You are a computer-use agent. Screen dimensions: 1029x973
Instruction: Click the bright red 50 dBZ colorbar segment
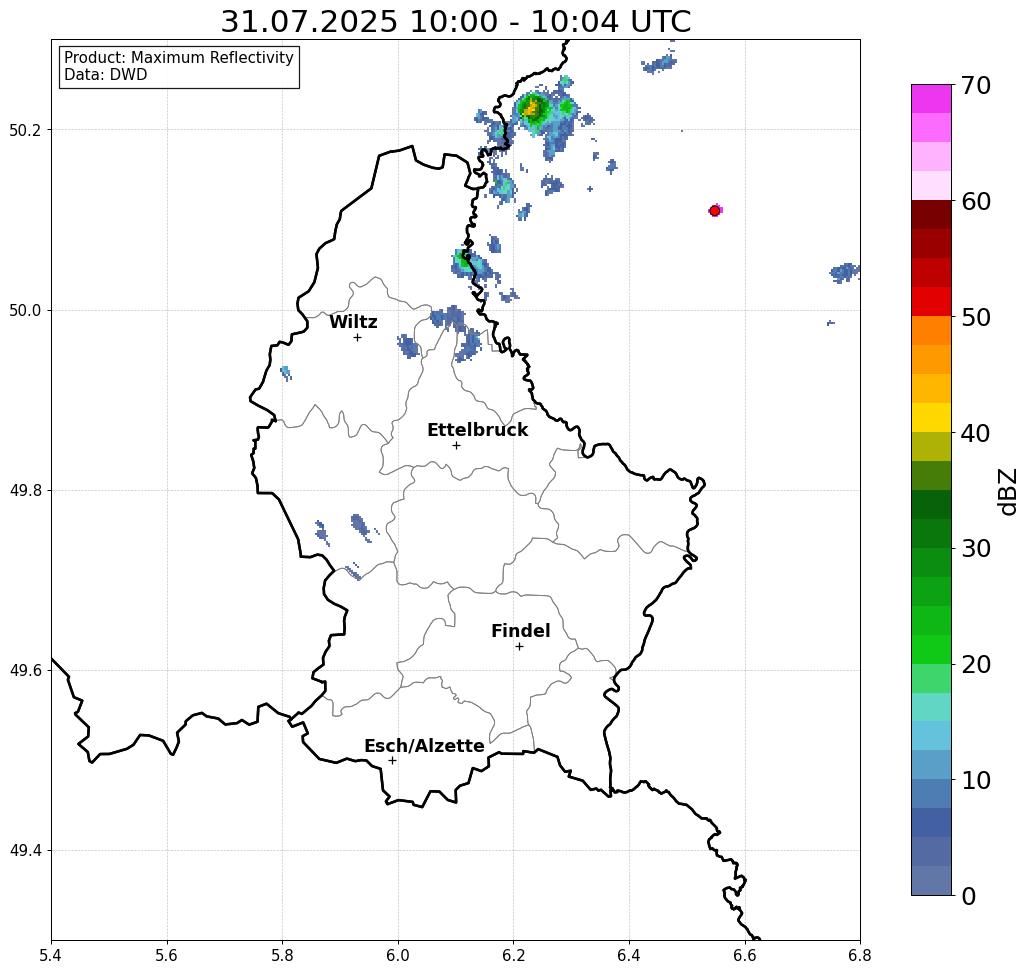point(931,302)
